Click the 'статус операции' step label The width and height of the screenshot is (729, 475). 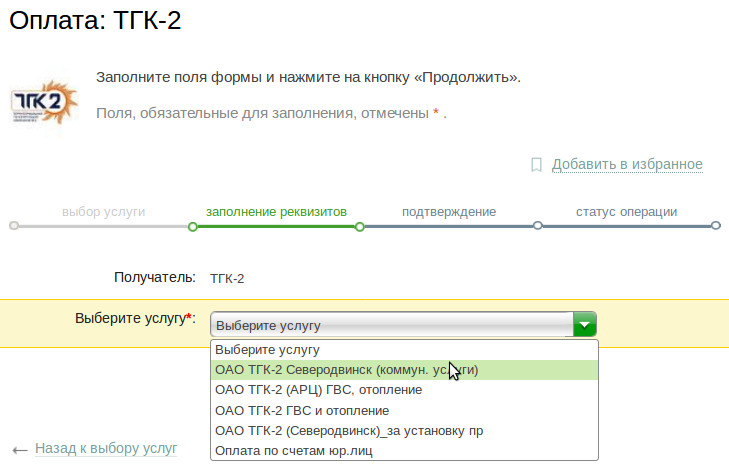[x=627, y=212]
